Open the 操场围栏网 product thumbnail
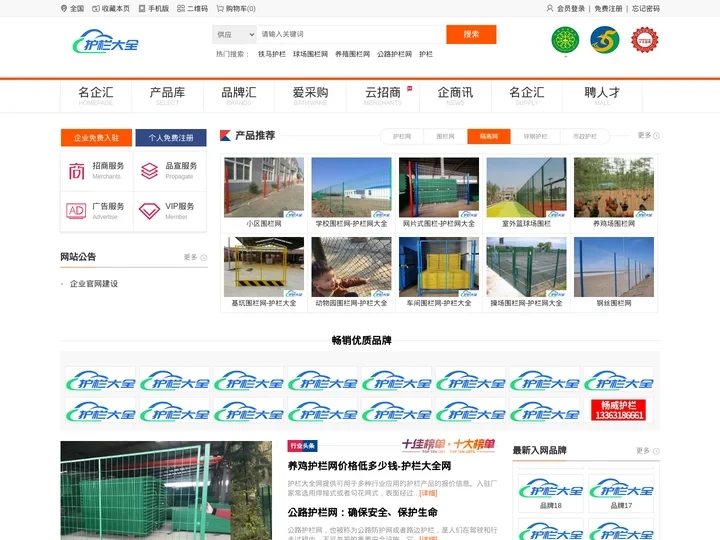This screenshot has height=540, width=720. pyautogui.click(x=526, y=267)
